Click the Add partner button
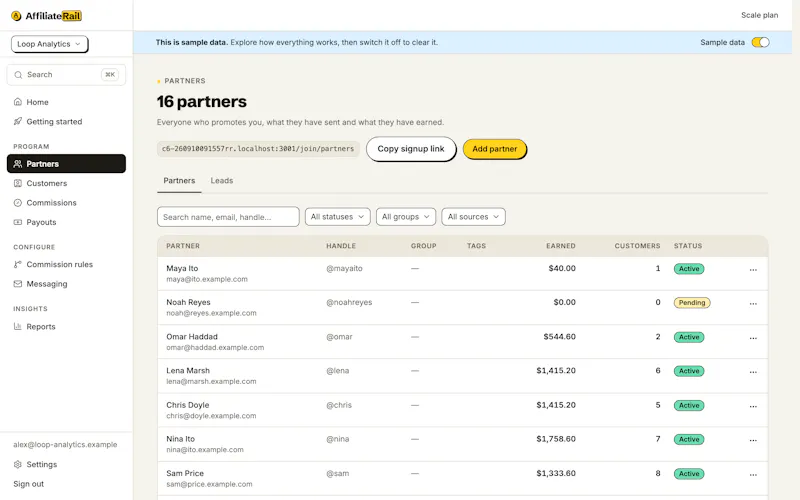Screen dimensions: 800x500 [x=494, y=149]
